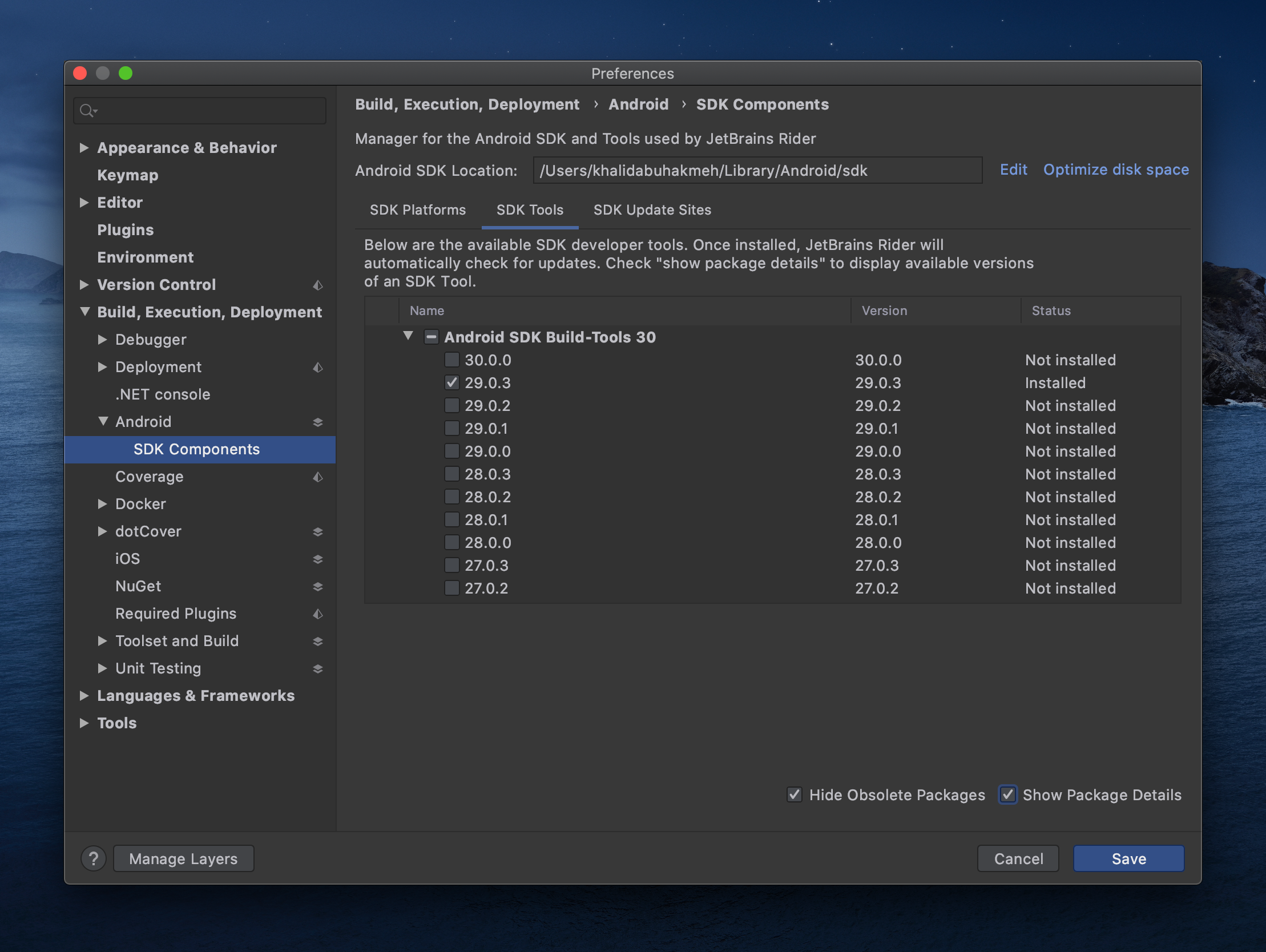This screenshot has height=952, width=1266.
Task: Click the layers icon beside Toolset and Build
Action: (318, 642)
